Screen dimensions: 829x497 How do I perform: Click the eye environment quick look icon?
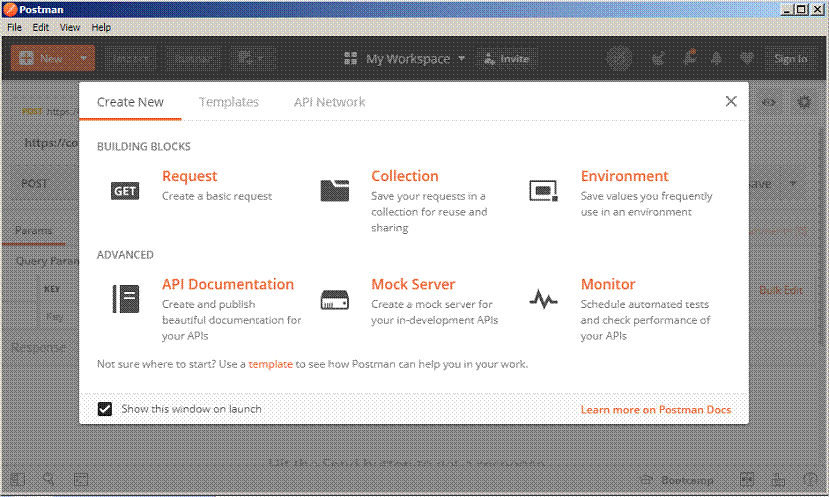[769, 102]
